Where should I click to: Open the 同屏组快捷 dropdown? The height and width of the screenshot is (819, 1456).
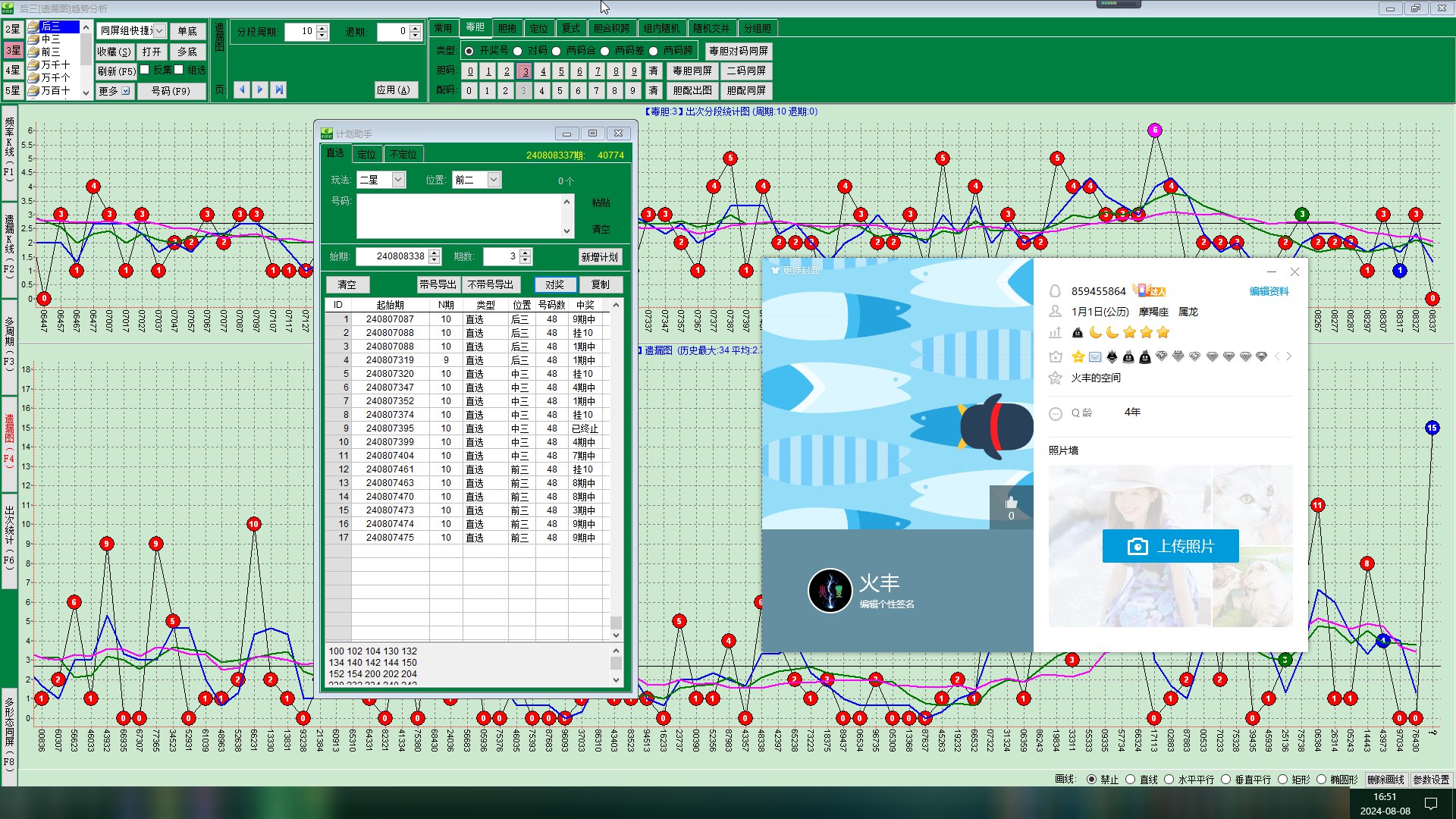[159, 31]
